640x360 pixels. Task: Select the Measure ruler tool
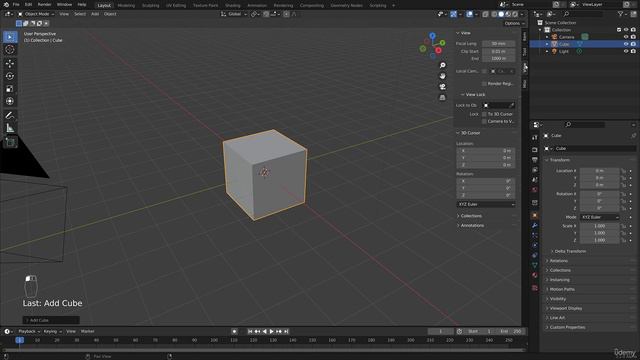[x=10, y=128]
